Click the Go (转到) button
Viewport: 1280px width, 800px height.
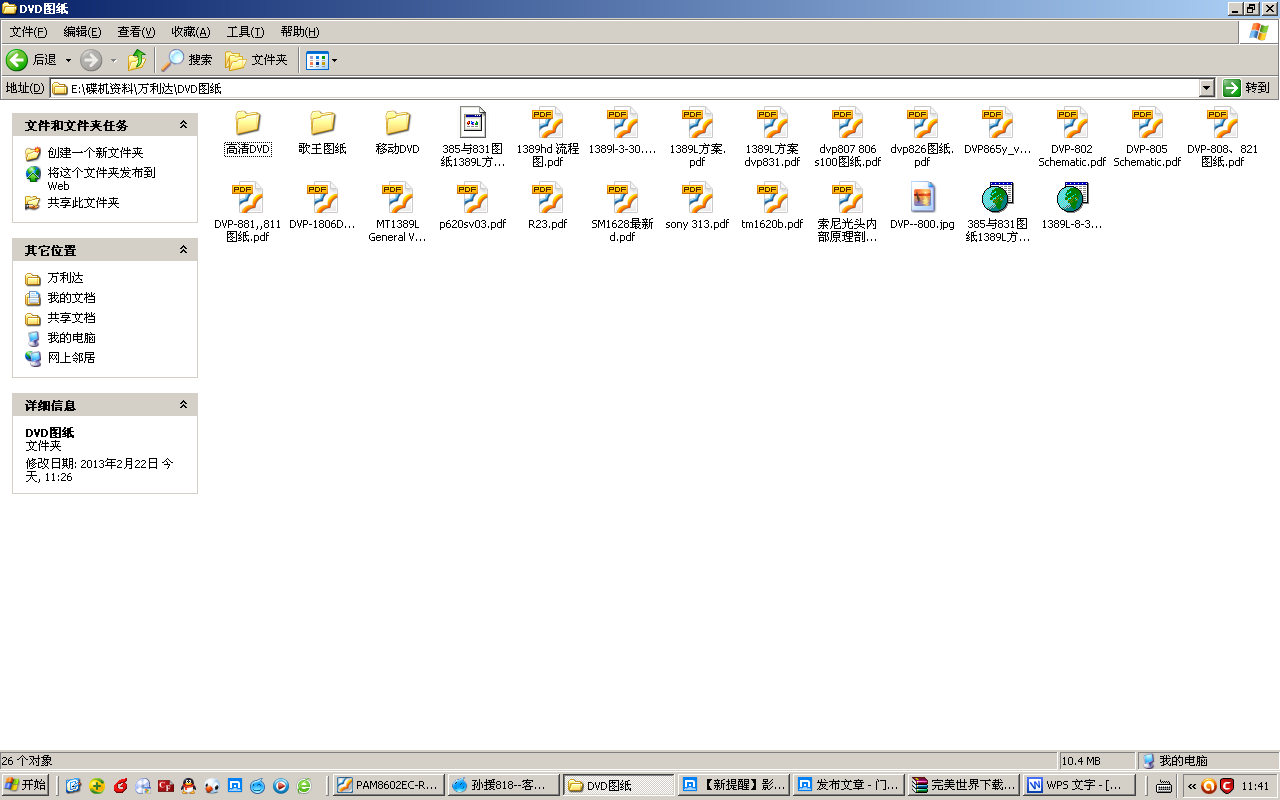[1246, 88]
